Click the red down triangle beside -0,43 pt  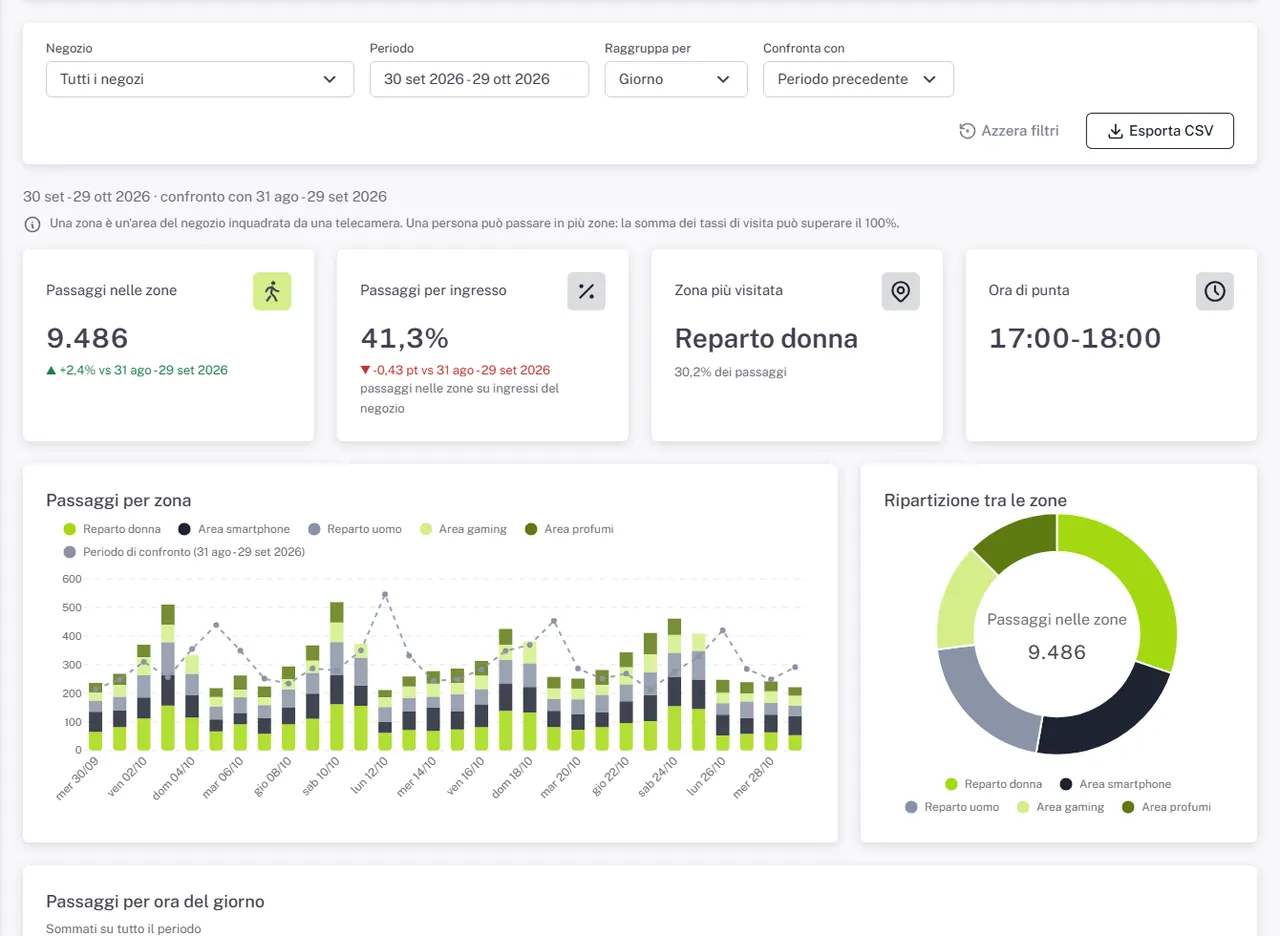point(365,370)
